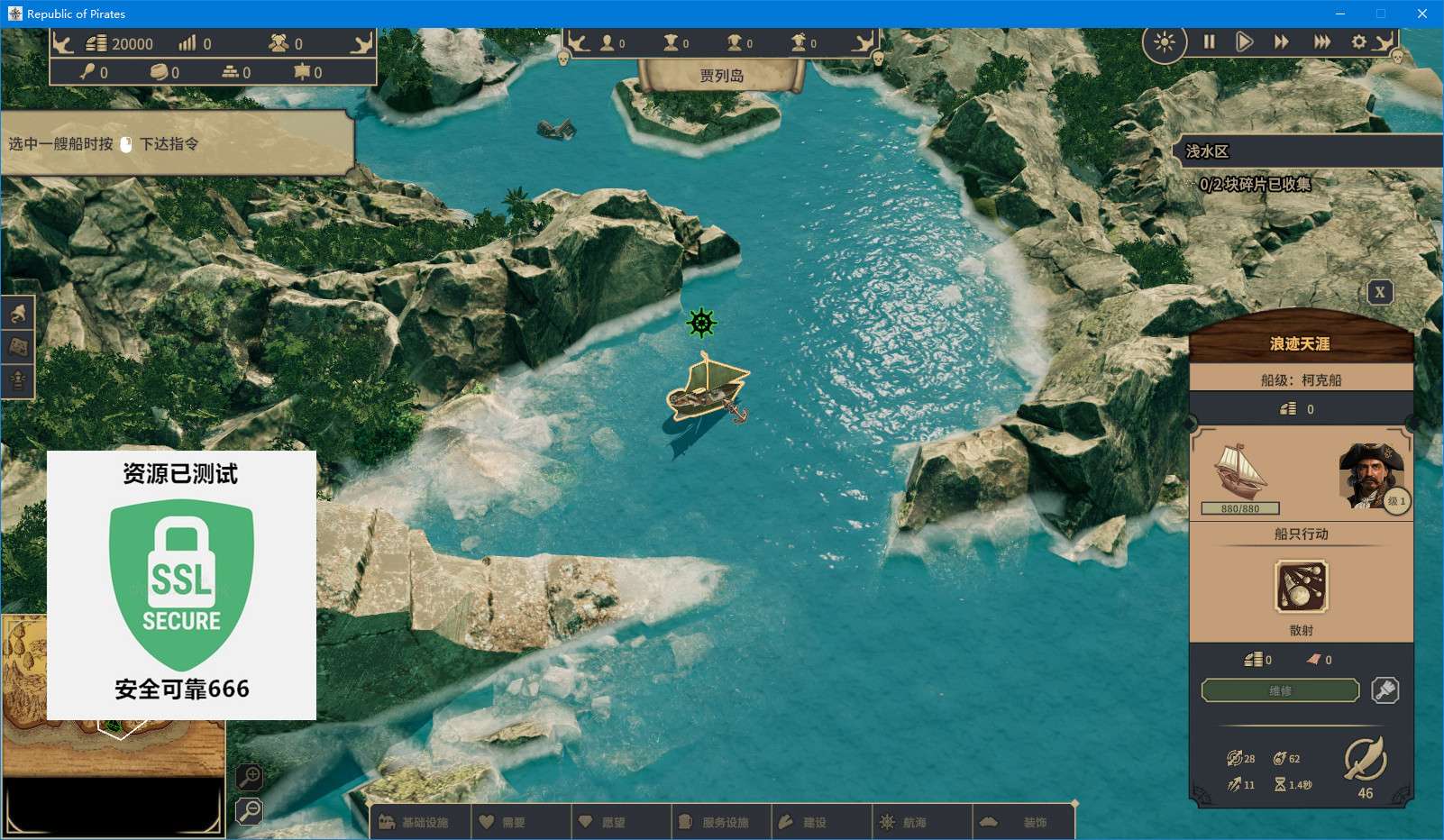Click the 浅水区 quest title
The height and width of the screenshot is (840, 1444).
(x=1207, y=151)
